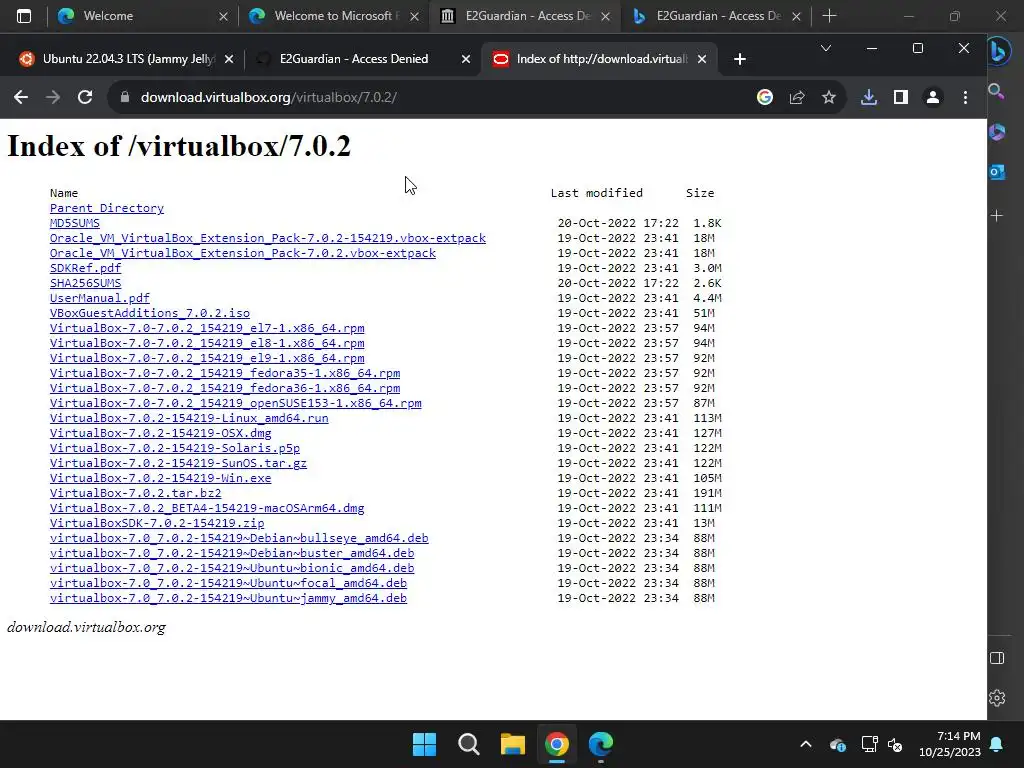Open Edge sidebar settings gear

997,698
